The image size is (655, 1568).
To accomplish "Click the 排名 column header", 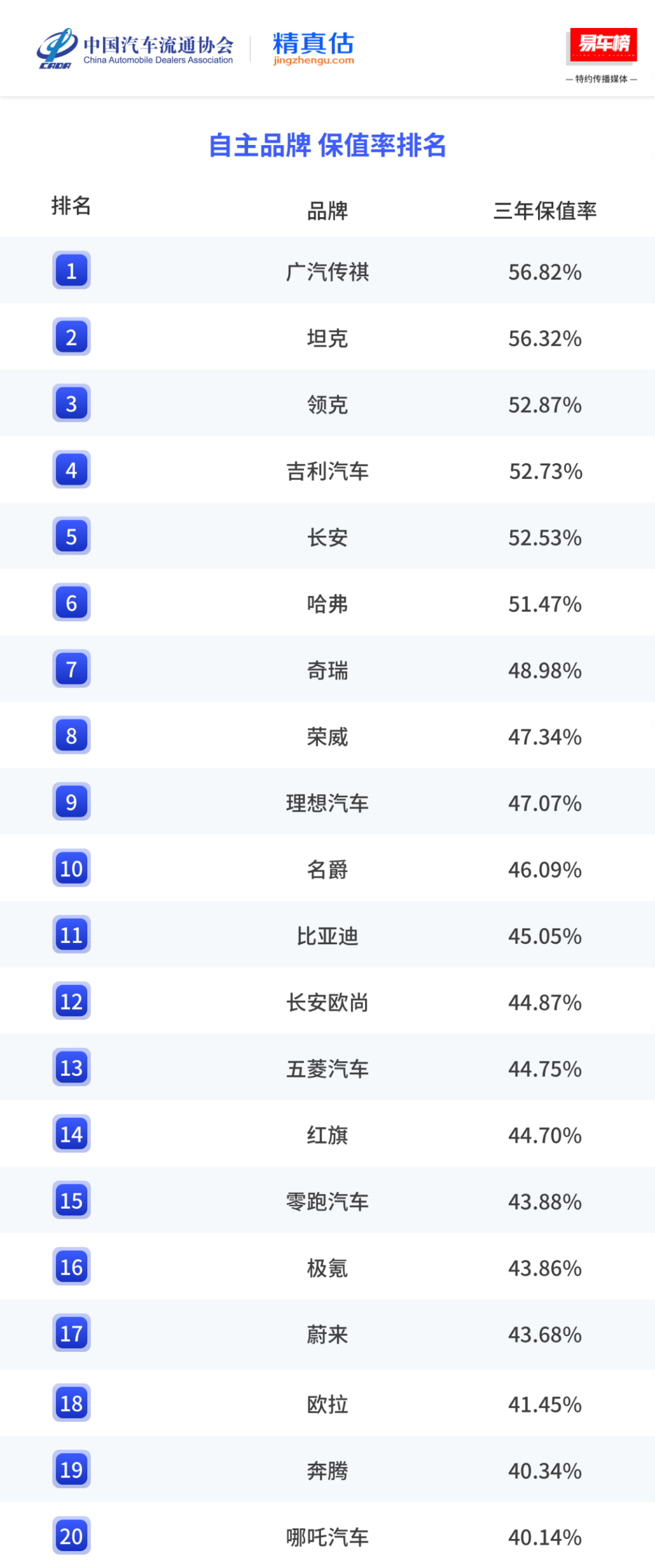I will point(71,206).
